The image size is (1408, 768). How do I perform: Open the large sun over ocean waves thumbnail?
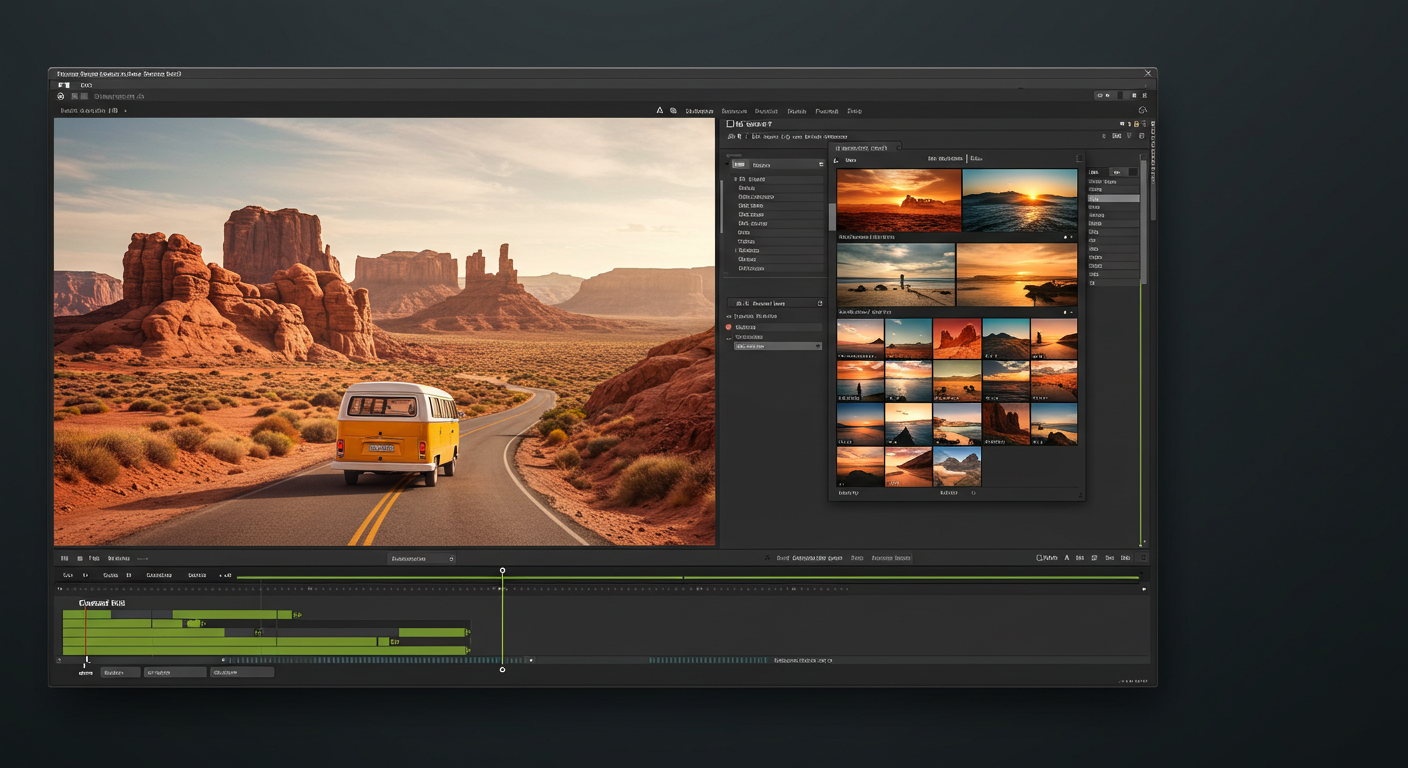(1020, 200)
